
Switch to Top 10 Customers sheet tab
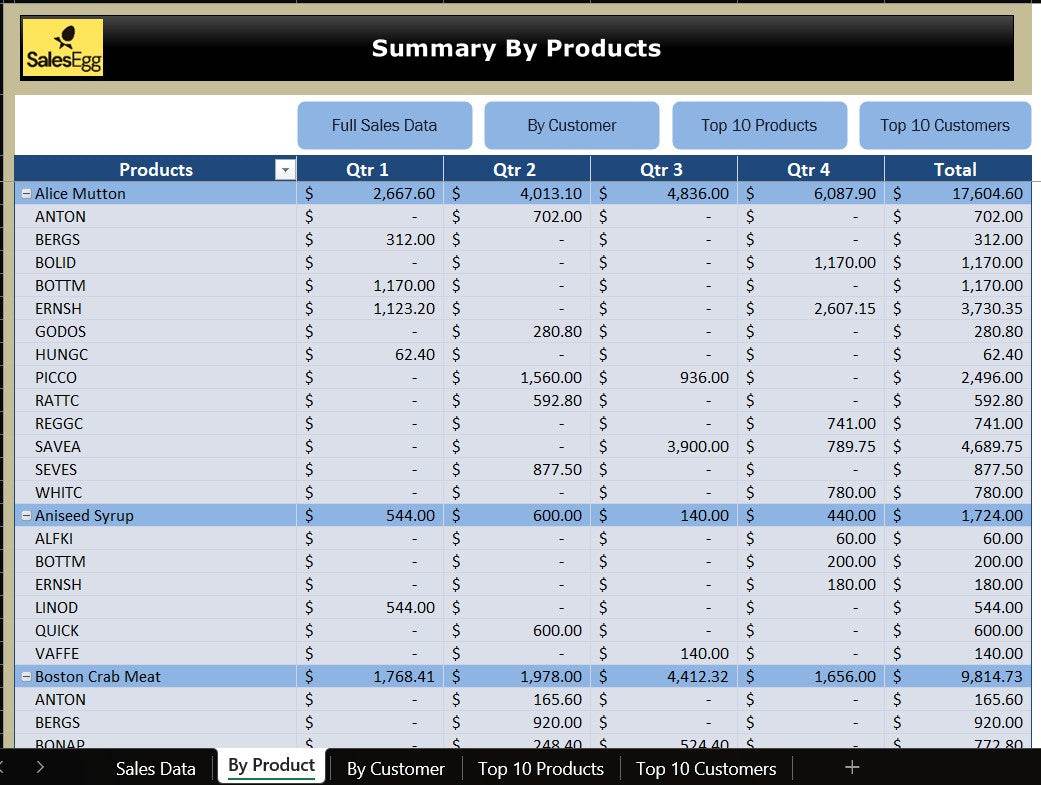coord(706,768)
